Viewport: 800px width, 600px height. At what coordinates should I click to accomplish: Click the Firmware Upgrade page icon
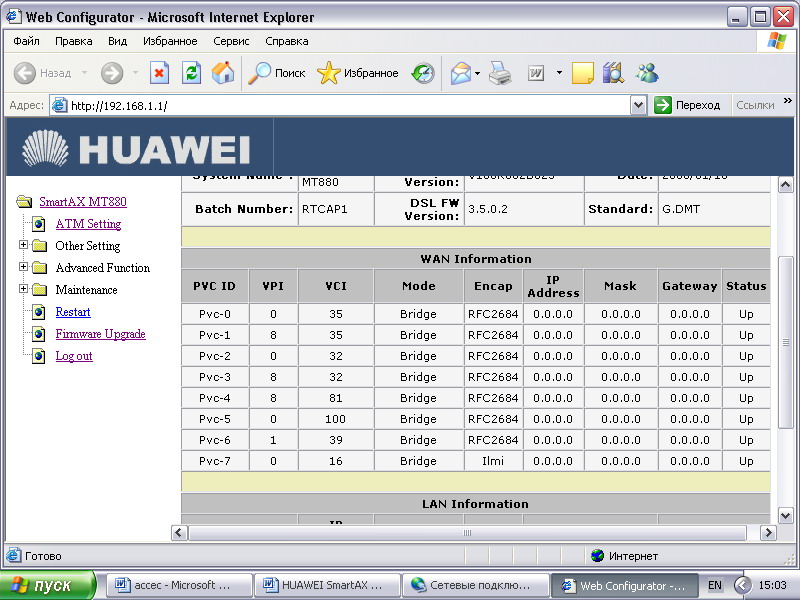pyautogui.click(x=39, y=334)
